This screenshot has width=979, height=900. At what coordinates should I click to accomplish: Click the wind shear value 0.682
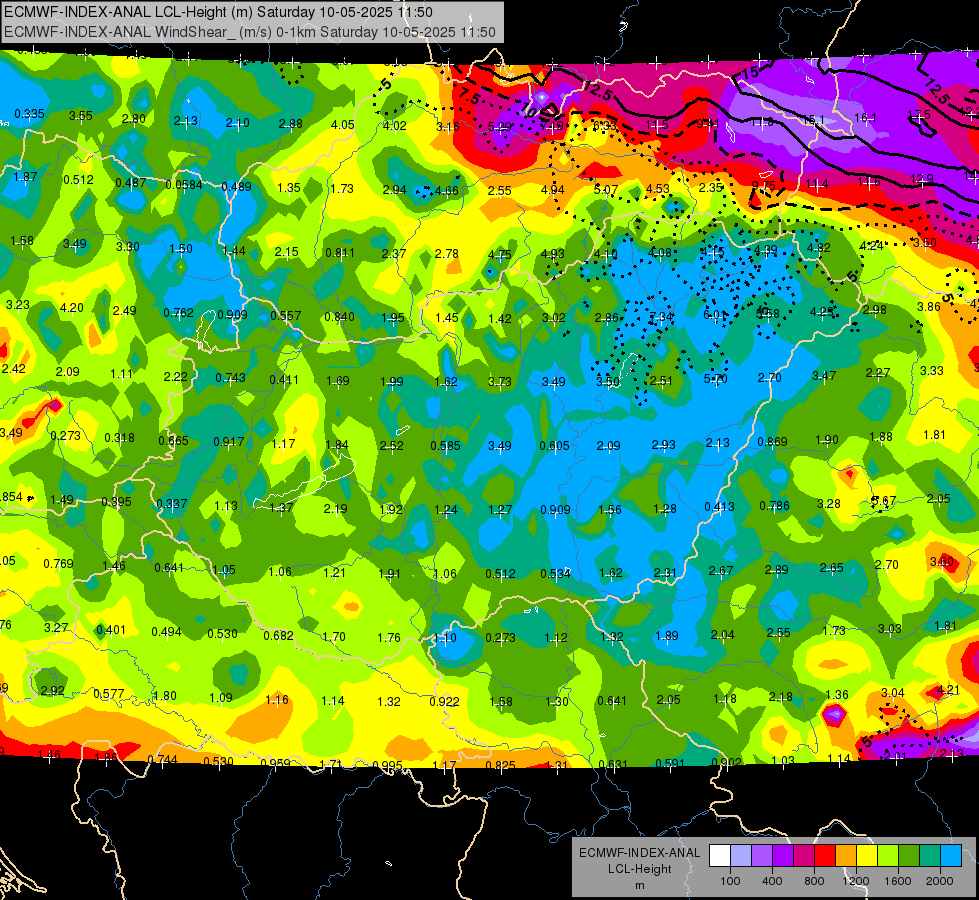[x=278, y=636]
